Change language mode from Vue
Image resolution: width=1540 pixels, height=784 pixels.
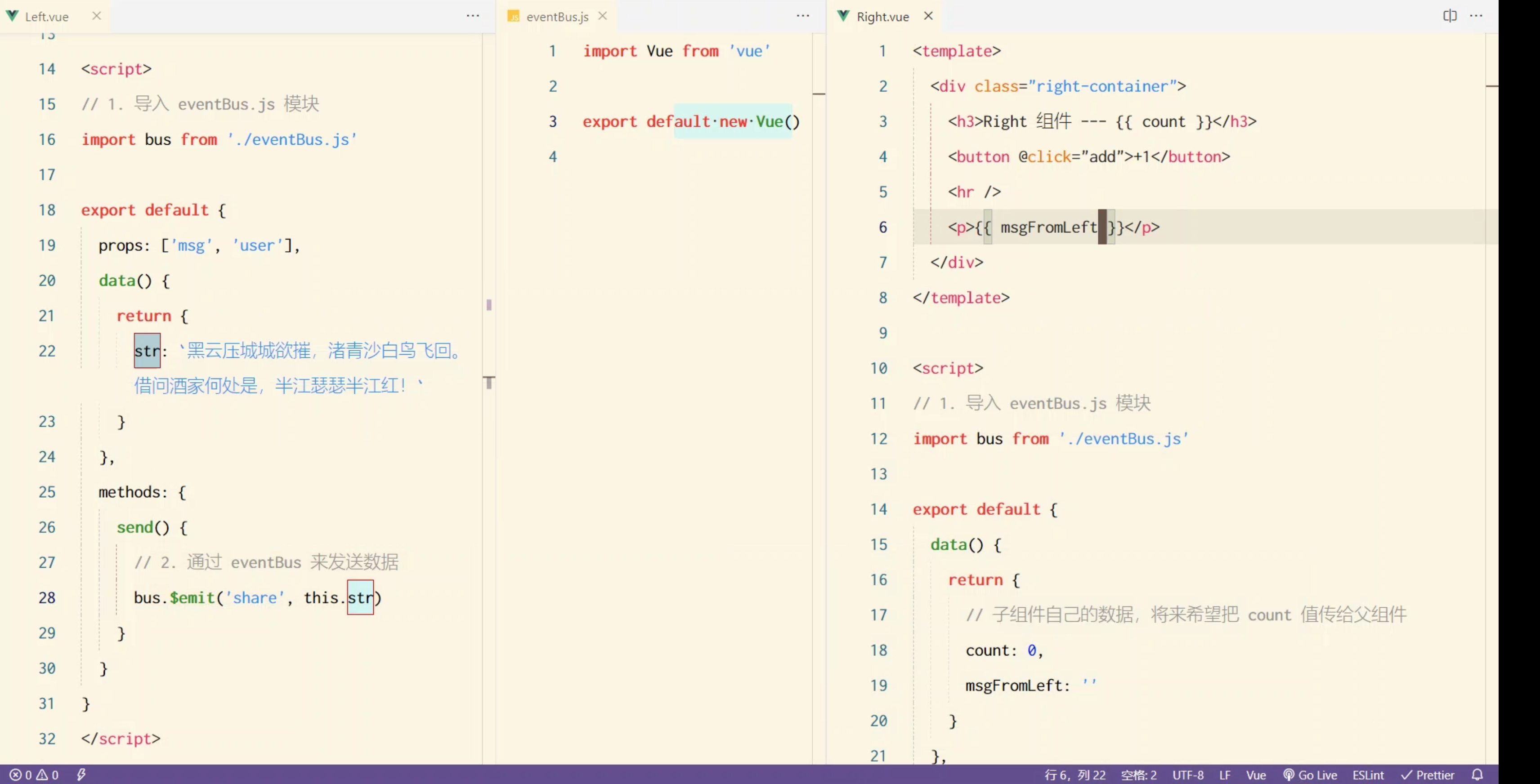click(x=1255, y=775)
